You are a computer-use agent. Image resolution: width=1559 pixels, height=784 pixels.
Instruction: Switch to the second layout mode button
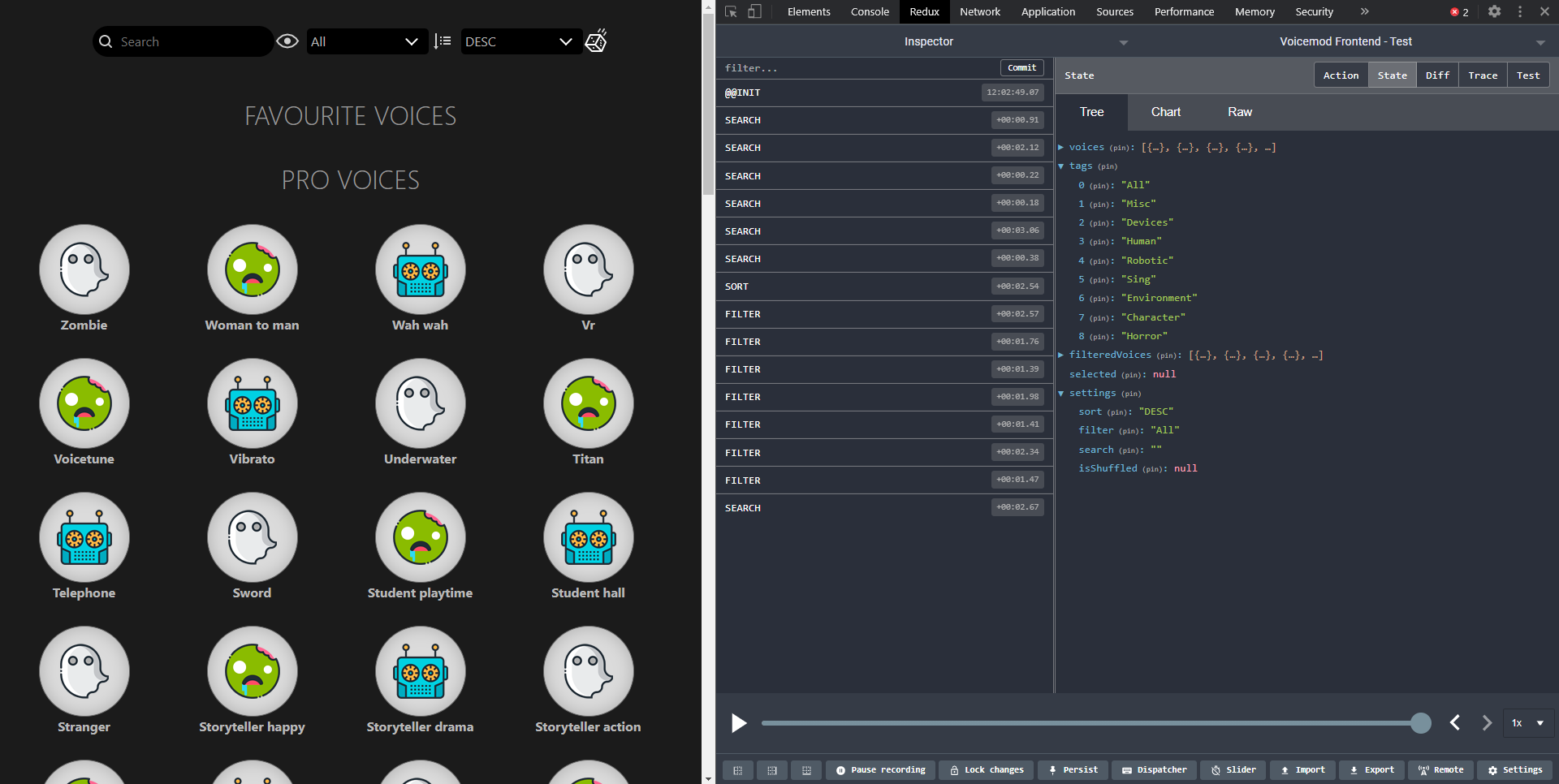pyautogui.click(x=772, y=770)
